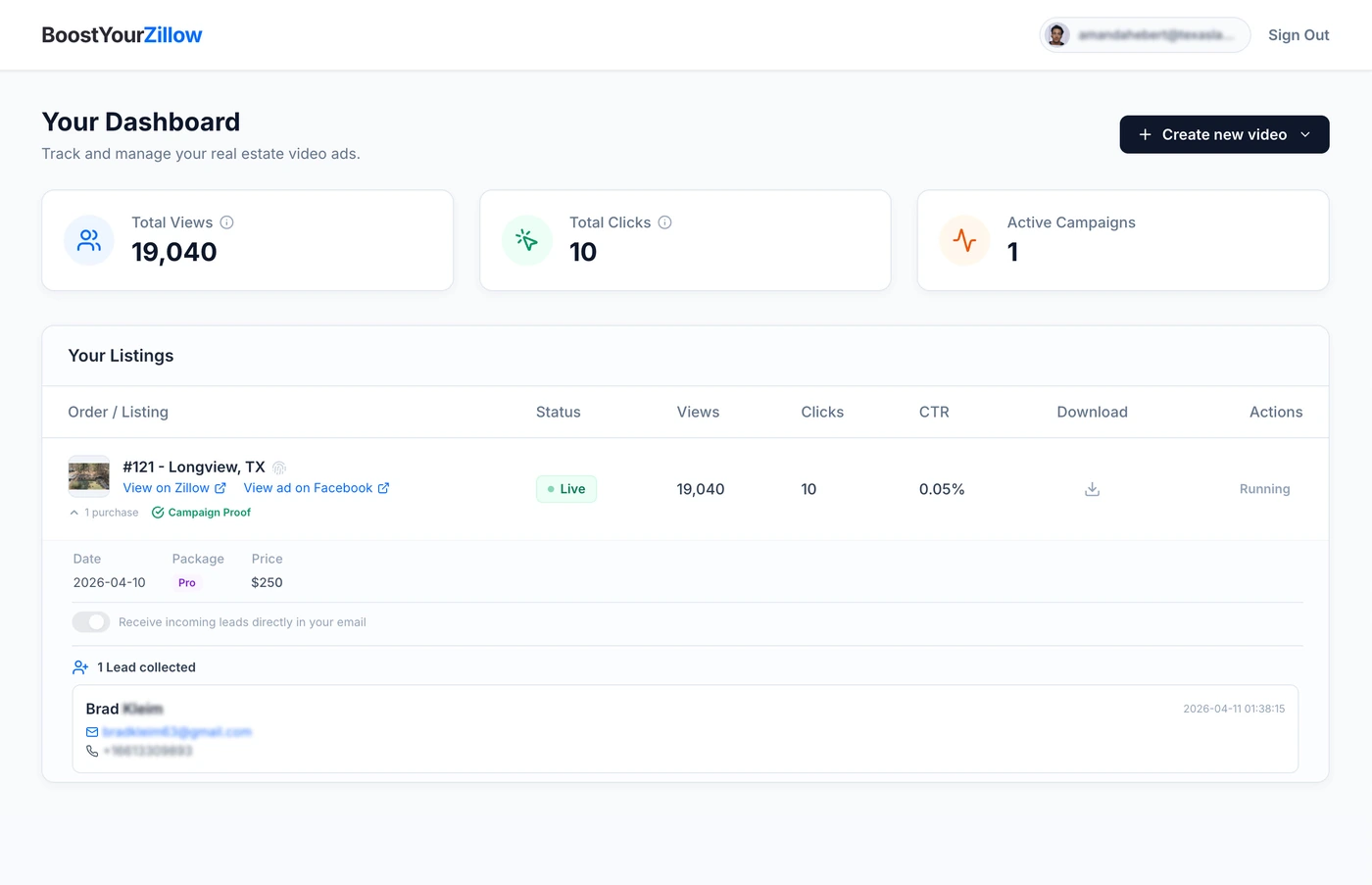This screenshot has width=1372, height=885.
Task: Click the Sign Out button
Action: [1298, 34]
